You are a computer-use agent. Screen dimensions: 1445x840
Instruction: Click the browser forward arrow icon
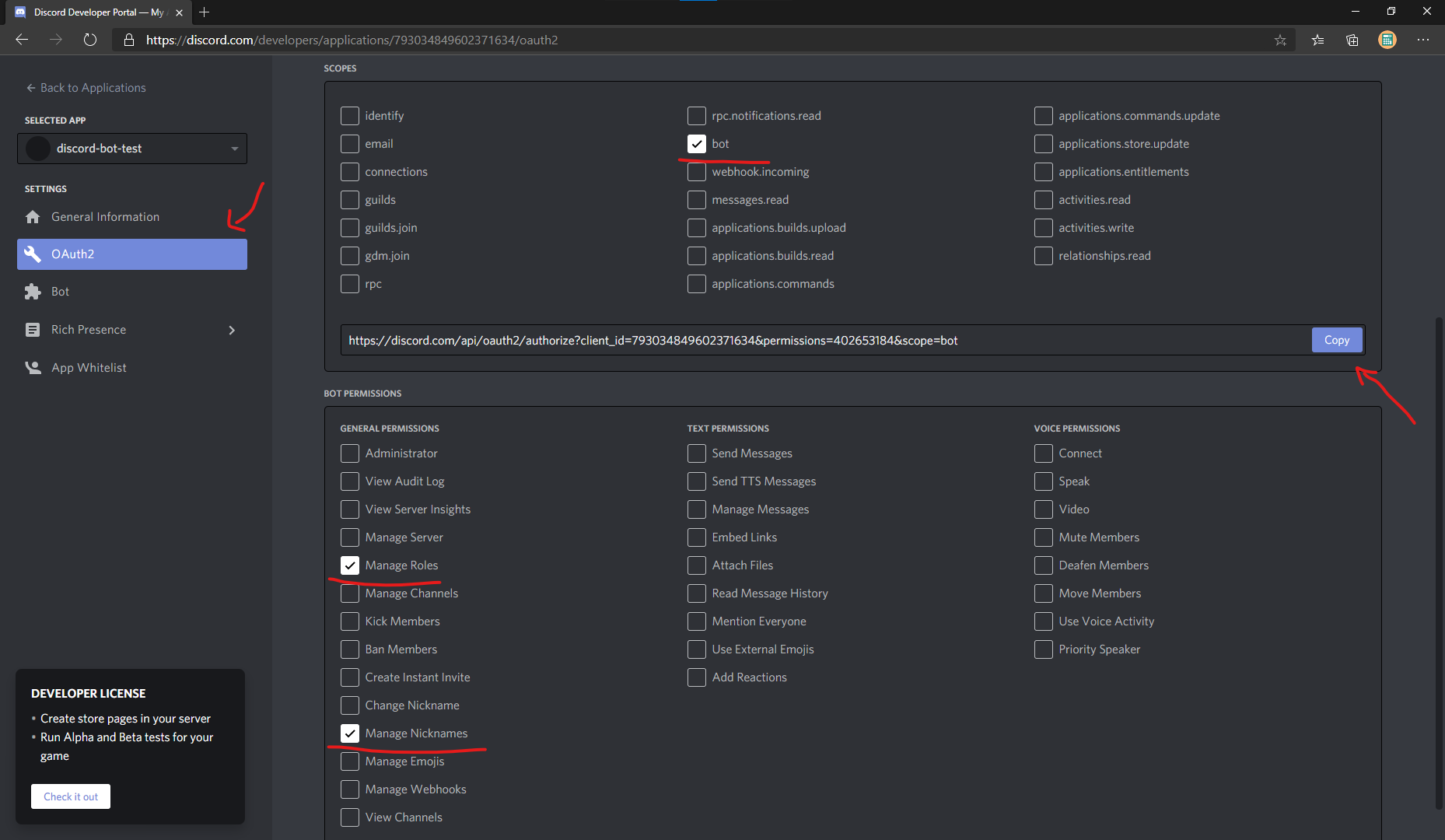pyautogui.click(x=56, y=40)
